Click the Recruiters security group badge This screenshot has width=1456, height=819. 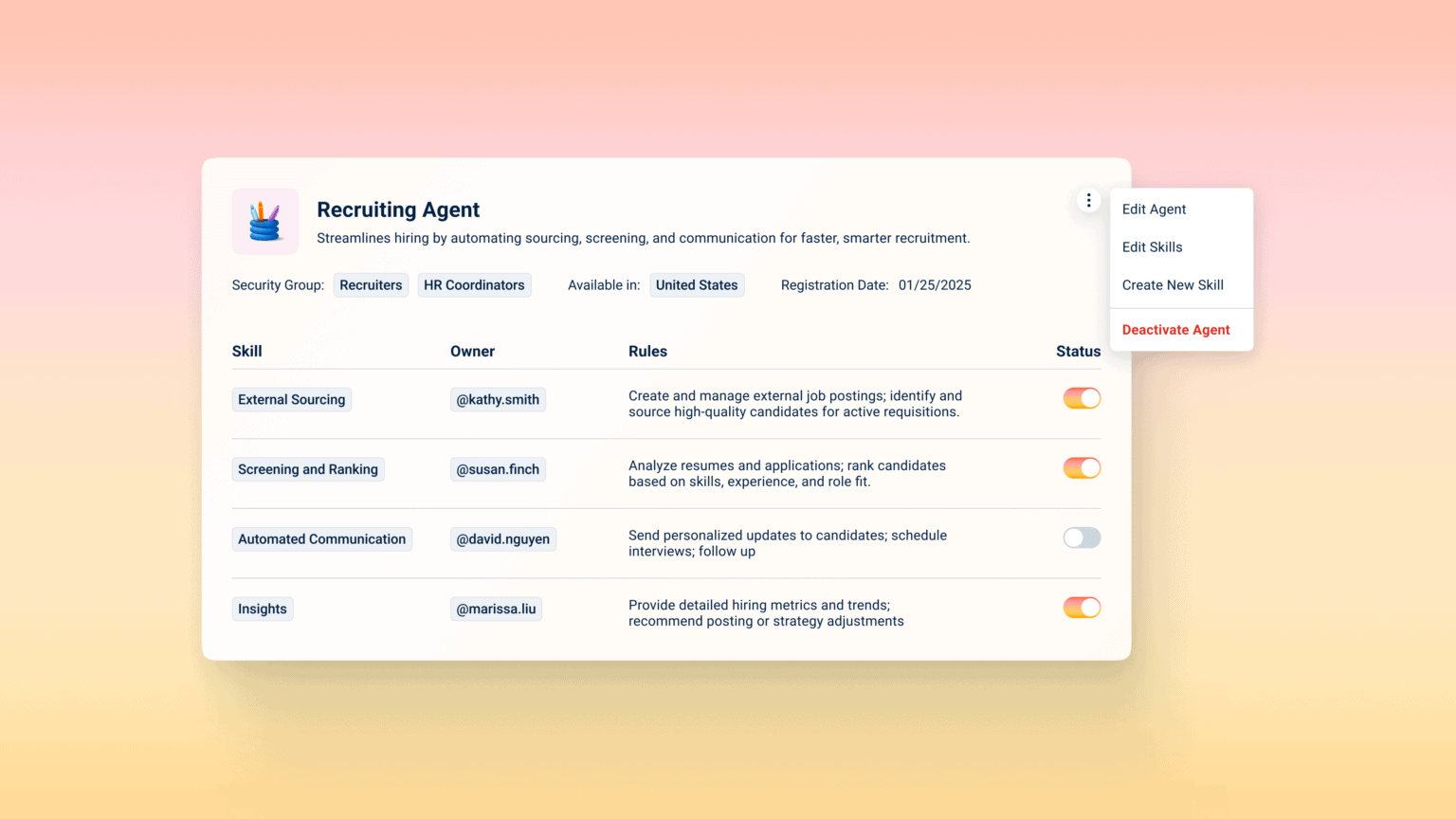(x=371, y=284)
